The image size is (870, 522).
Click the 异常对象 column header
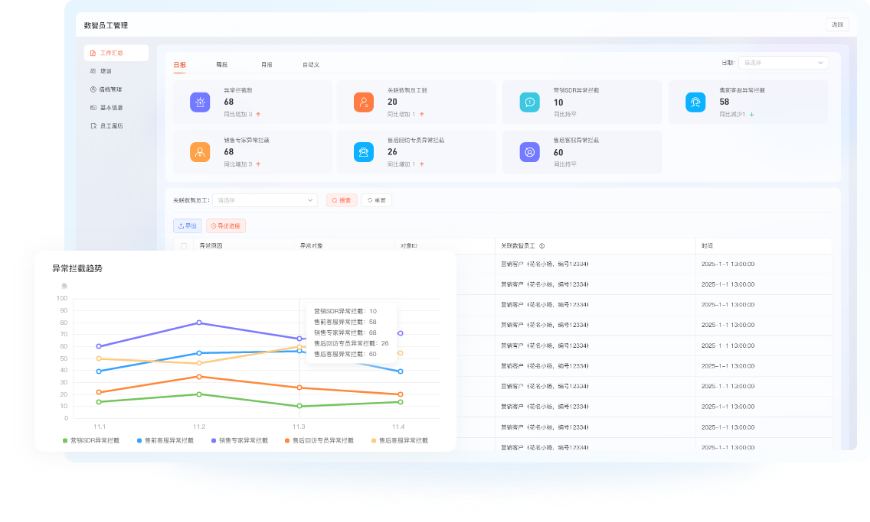pyautogui.click(x=311, y=246)
